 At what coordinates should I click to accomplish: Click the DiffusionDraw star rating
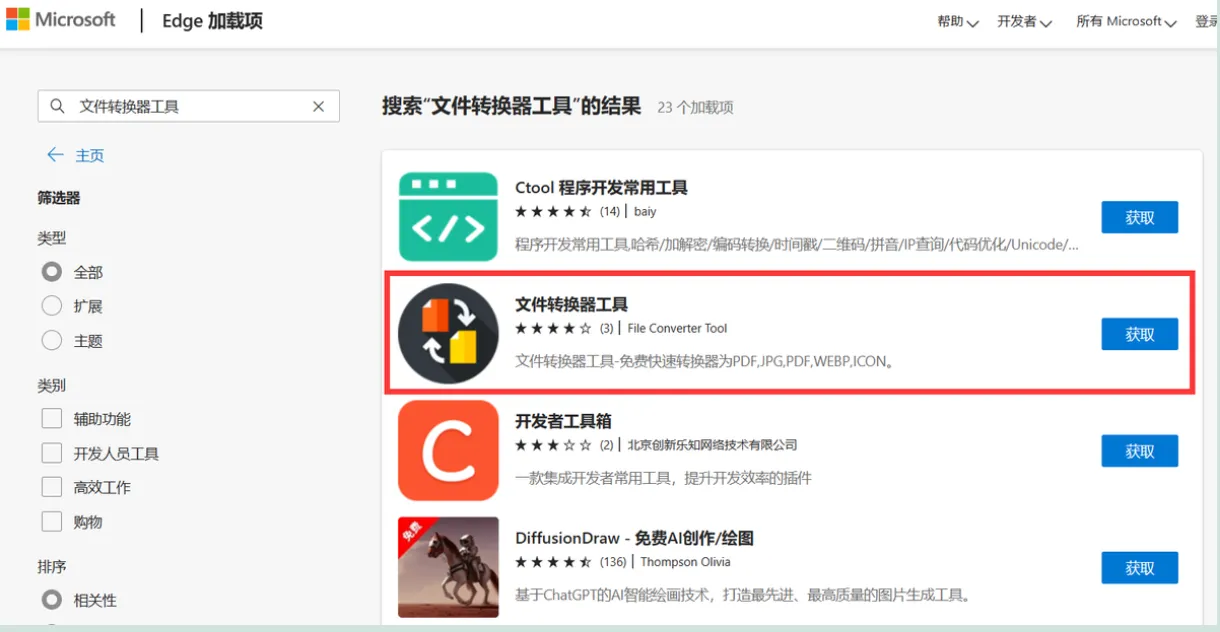click(x=553, y=562)
